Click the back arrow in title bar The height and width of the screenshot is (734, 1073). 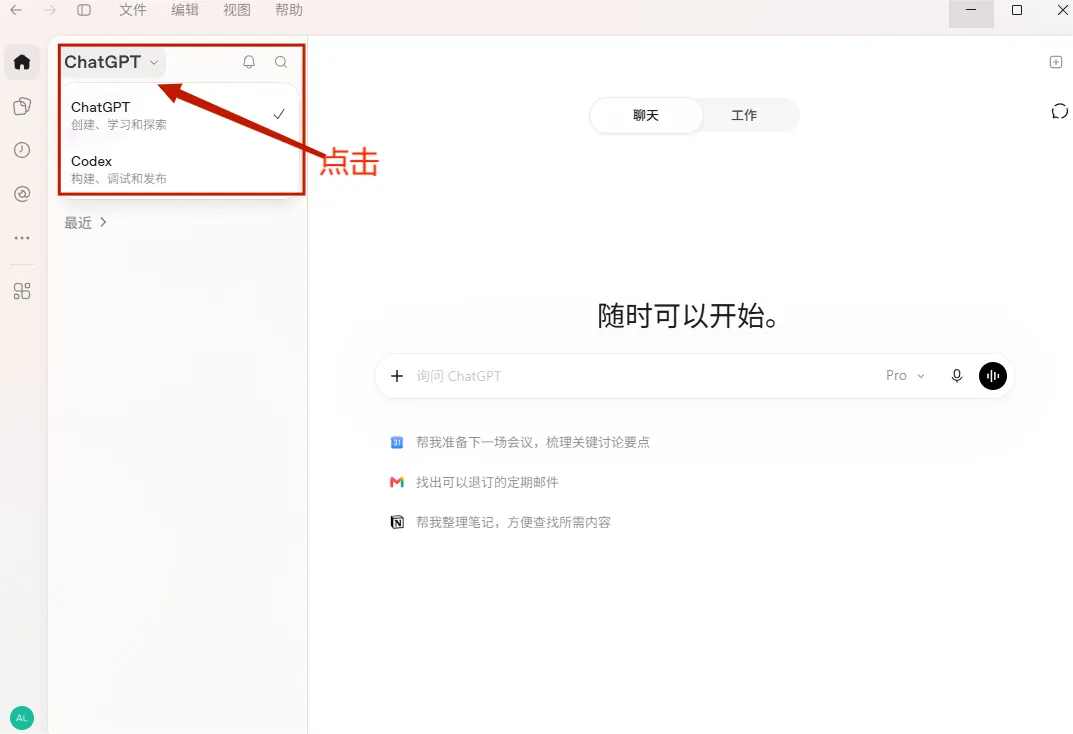pos(16,10)
